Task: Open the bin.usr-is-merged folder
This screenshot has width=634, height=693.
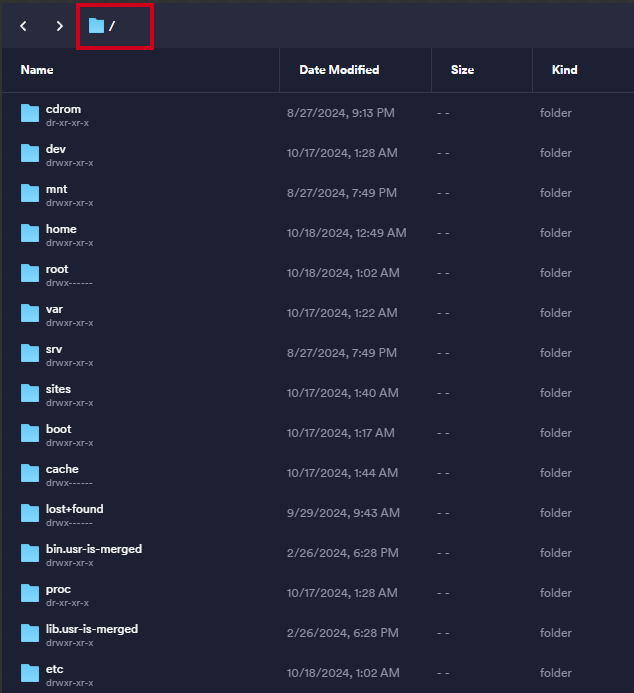Action: [x=94, y=550]
